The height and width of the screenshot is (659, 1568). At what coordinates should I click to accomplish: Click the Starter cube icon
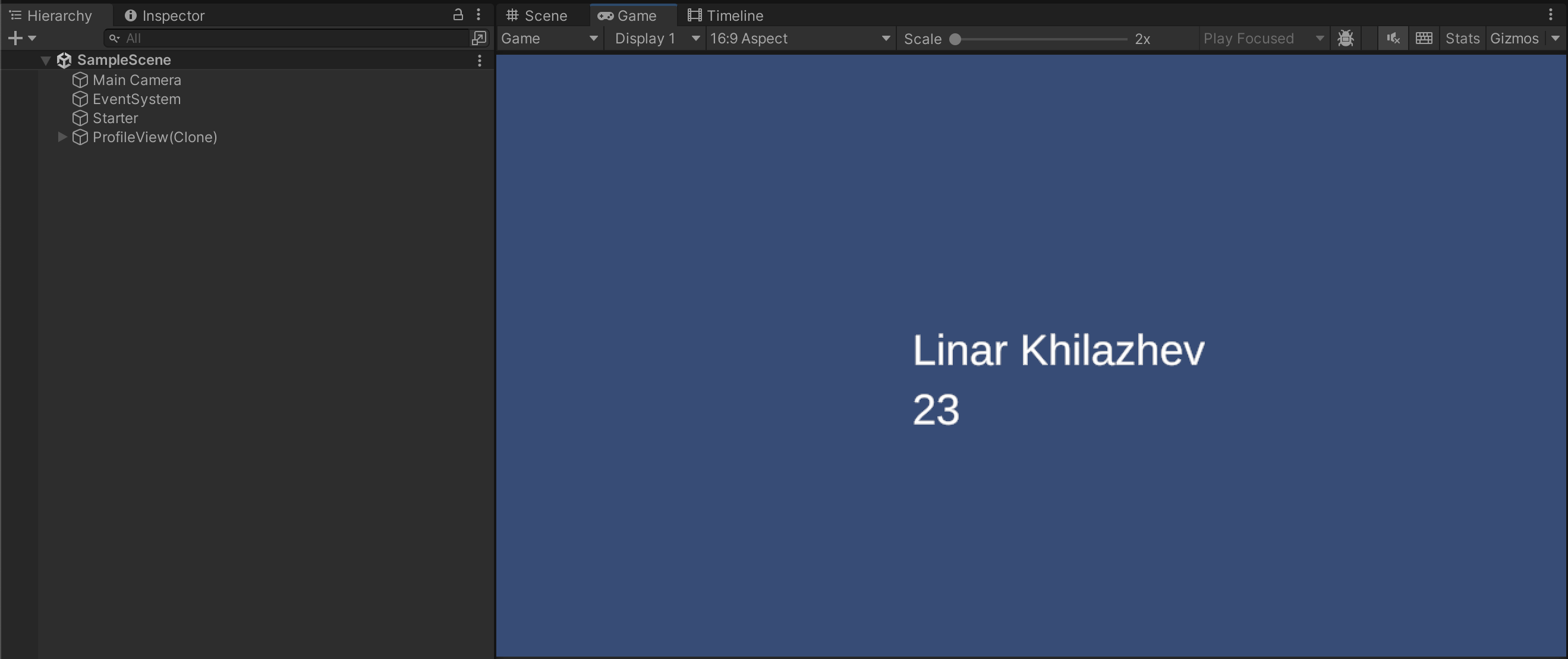80,118
